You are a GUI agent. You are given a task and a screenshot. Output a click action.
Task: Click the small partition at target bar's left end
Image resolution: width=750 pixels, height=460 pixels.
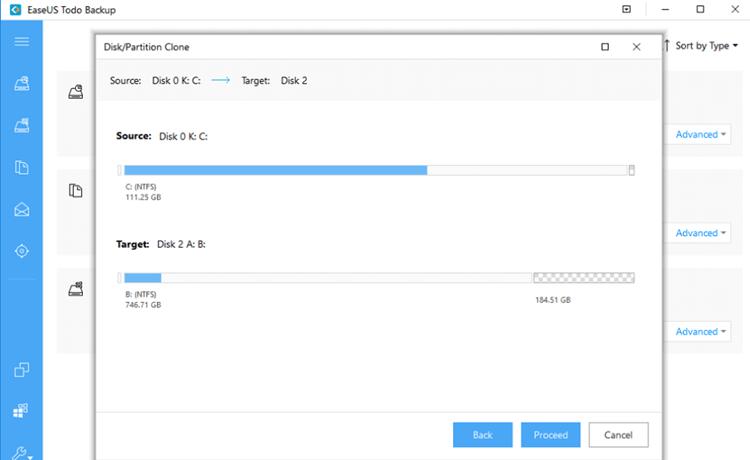tap(120, 278)
